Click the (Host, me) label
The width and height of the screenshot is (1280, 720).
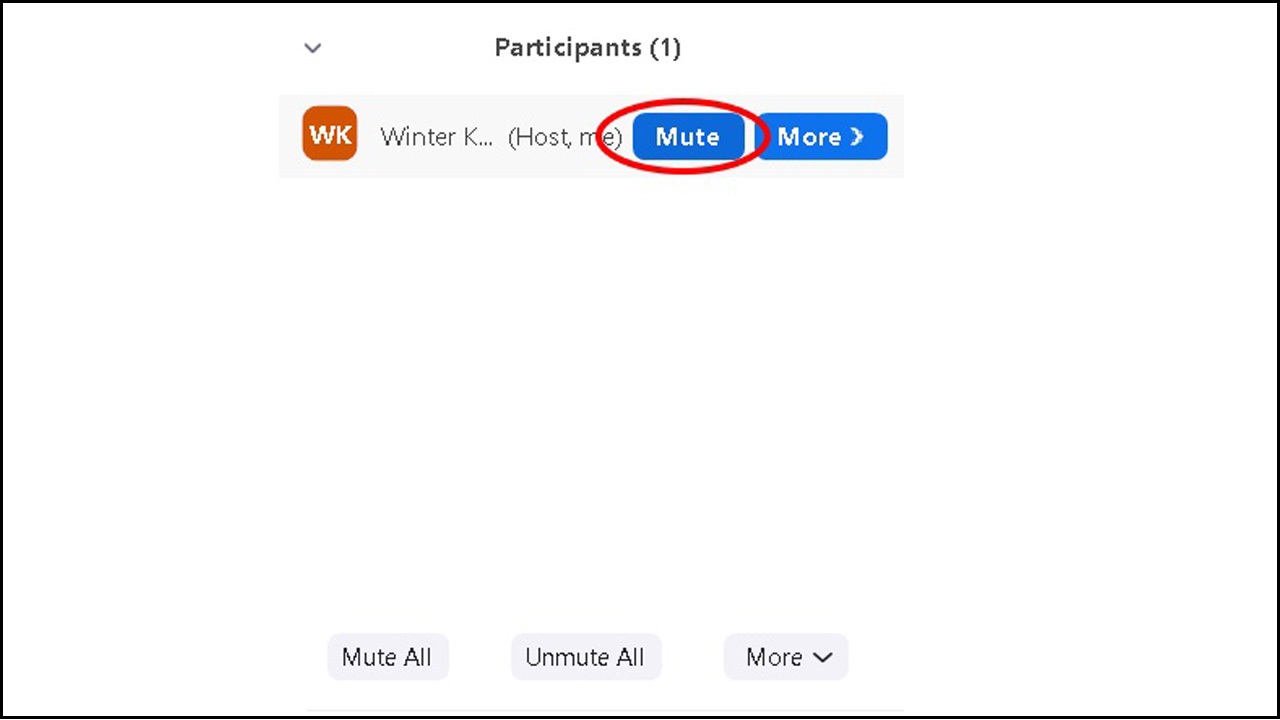tap(565, 138)
